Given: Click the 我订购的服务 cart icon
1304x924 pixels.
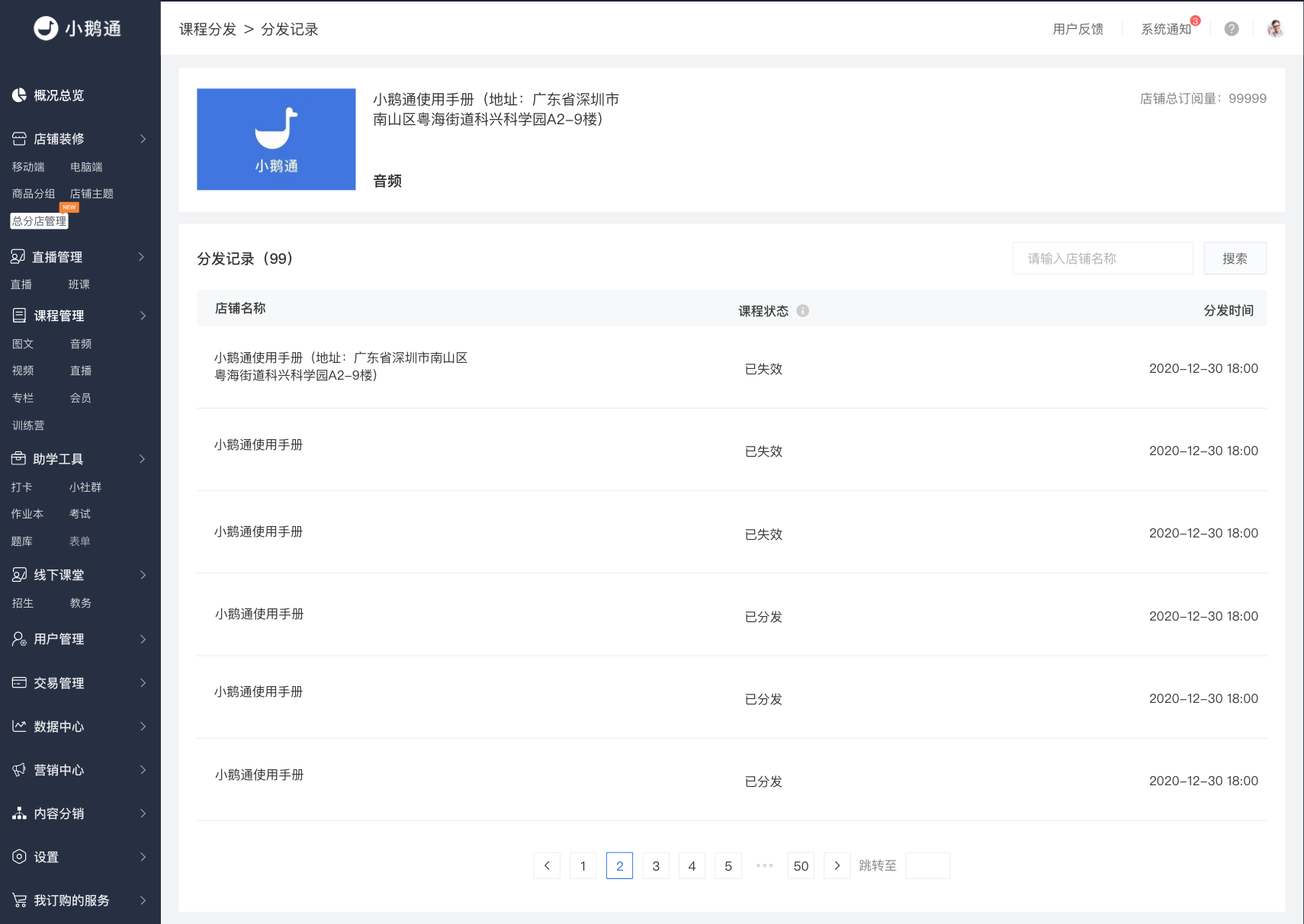Looking at the screenshot, I should (19, 900).
